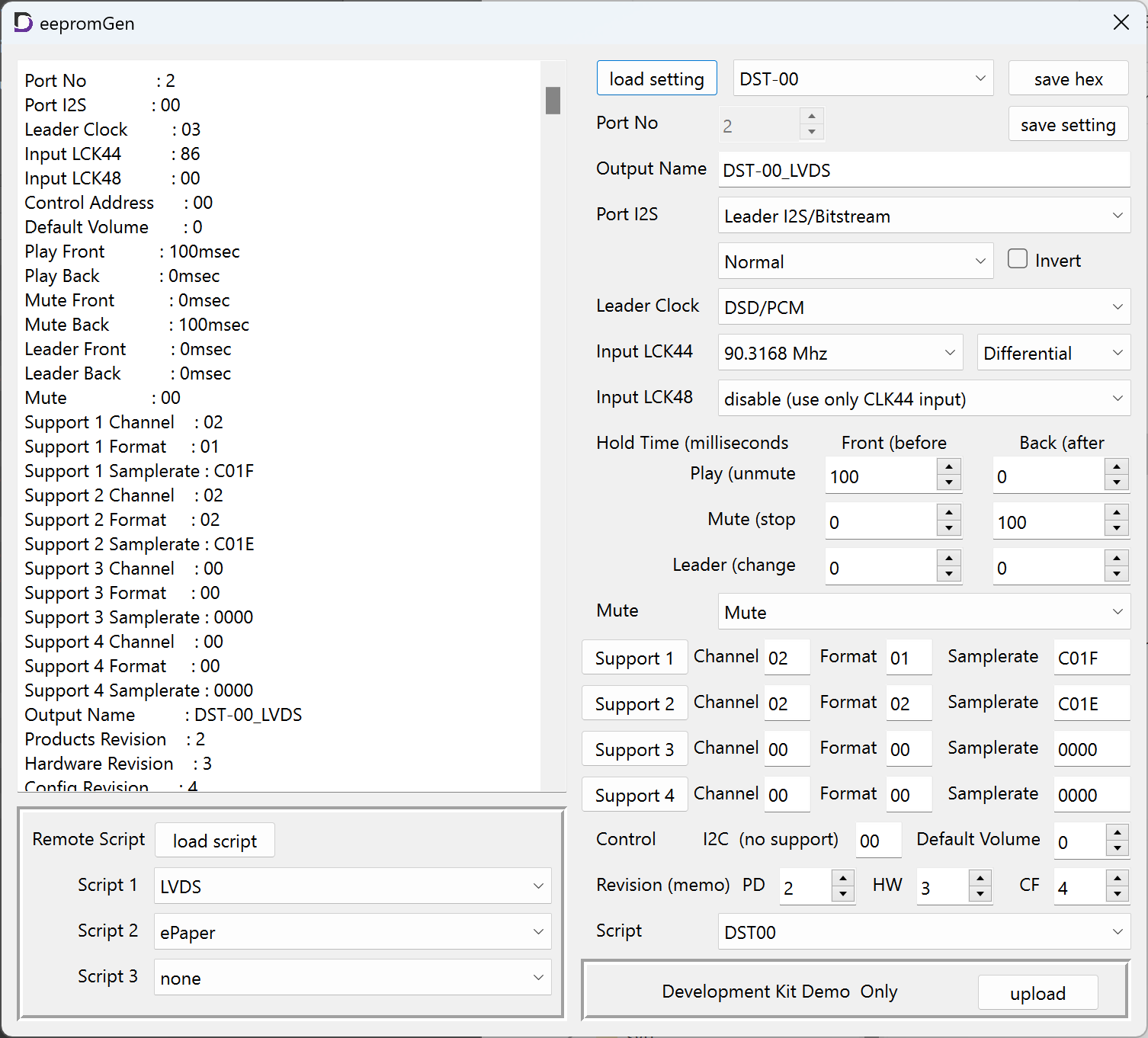The image size is (1148, 1038).
Task: Increment the Leader Back hold time
Action: (x=1117, y=559)
